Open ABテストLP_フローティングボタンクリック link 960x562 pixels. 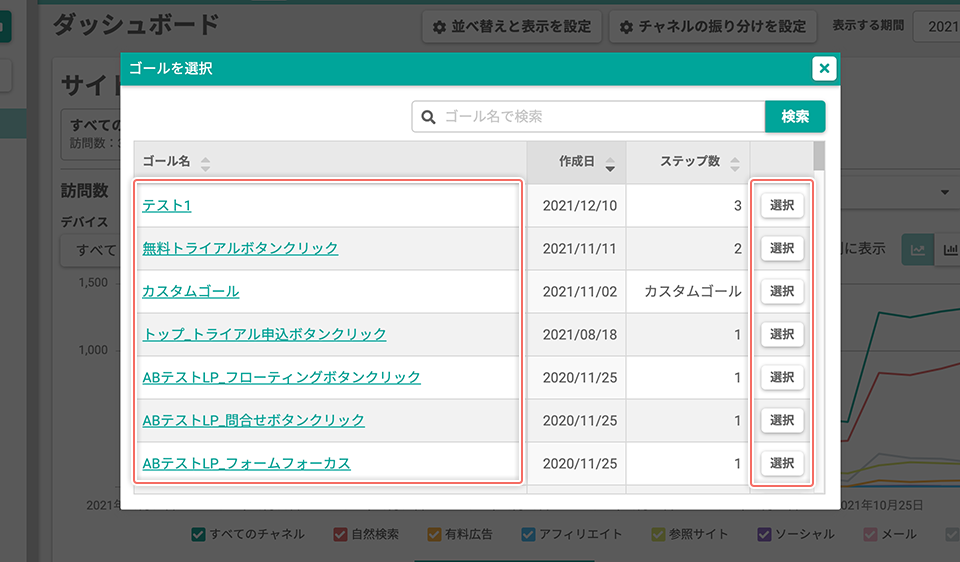(281, 377)
